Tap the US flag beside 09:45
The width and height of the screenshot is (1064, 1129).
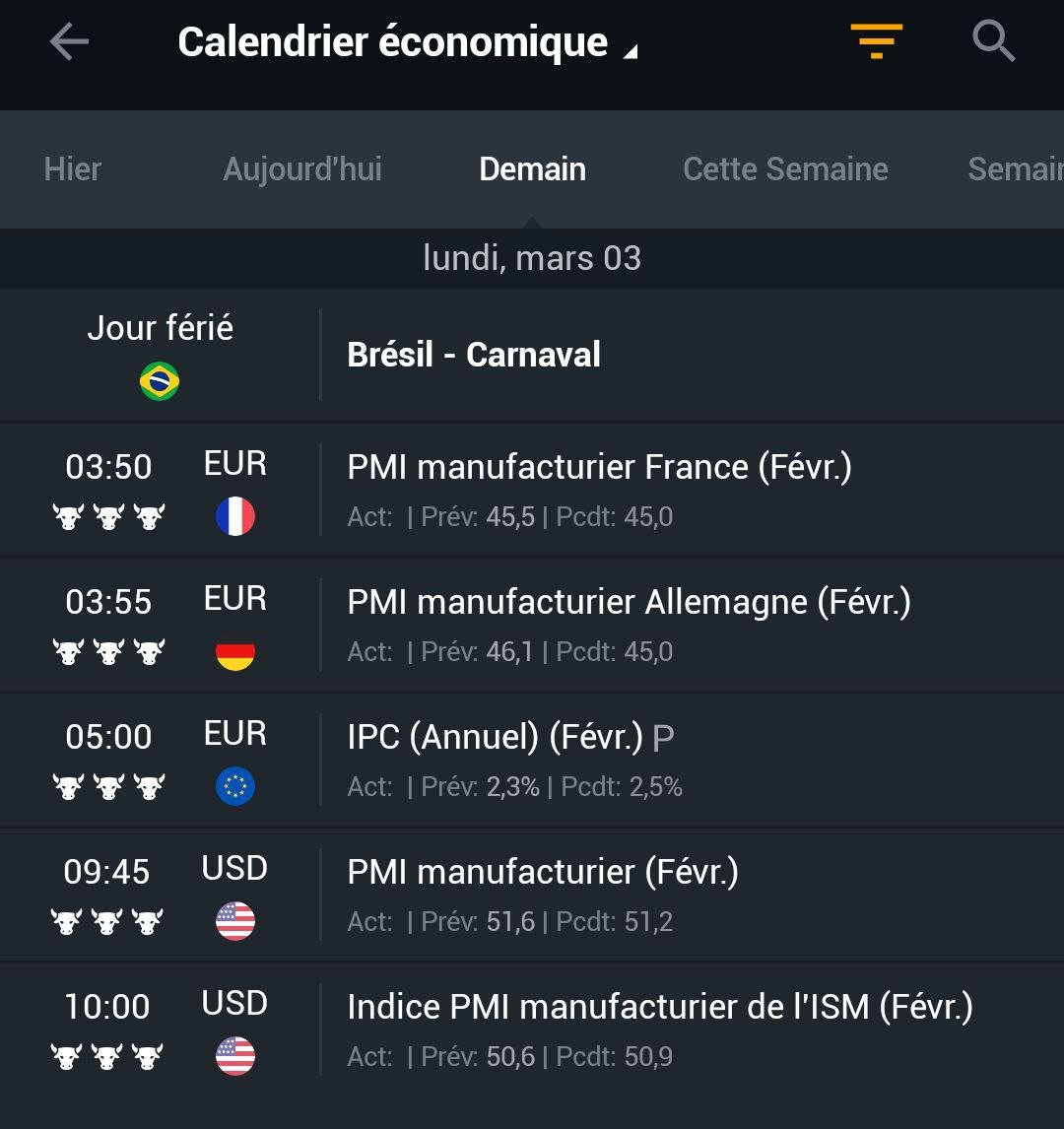click(235, 921)
